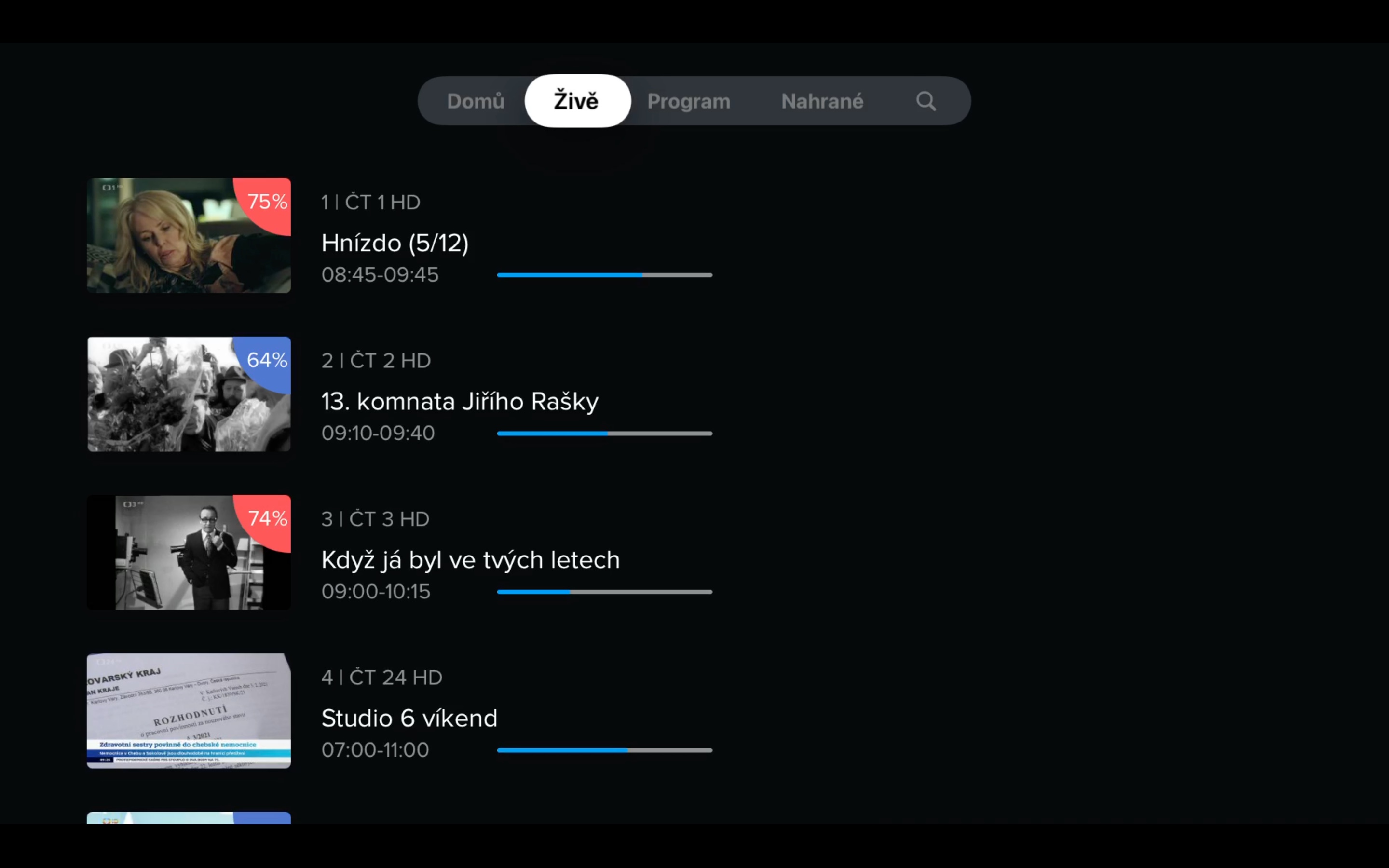Open the Studio 6 víkend title

point(409,719)
